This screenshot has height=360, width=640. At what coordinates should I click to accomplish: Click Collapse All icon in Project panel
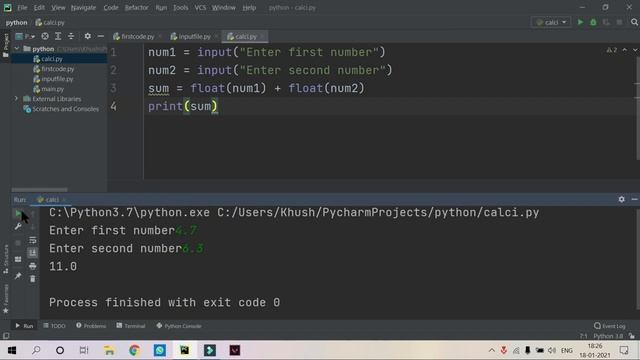point(71,36)
